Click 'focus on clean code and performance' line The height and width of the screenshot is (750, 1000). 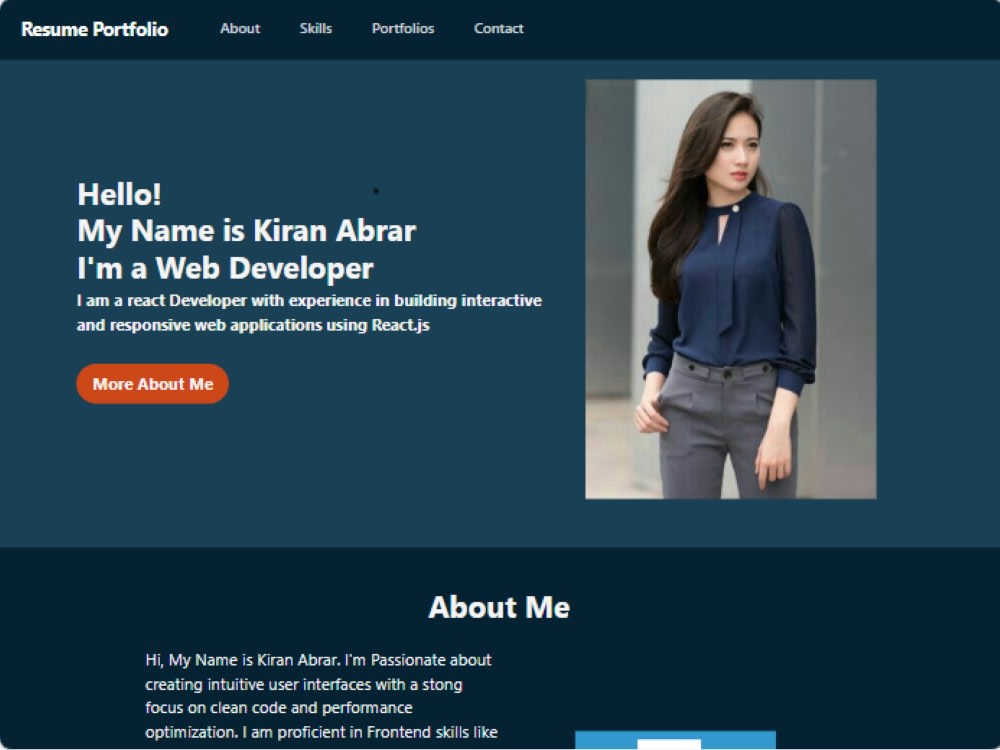279,708
